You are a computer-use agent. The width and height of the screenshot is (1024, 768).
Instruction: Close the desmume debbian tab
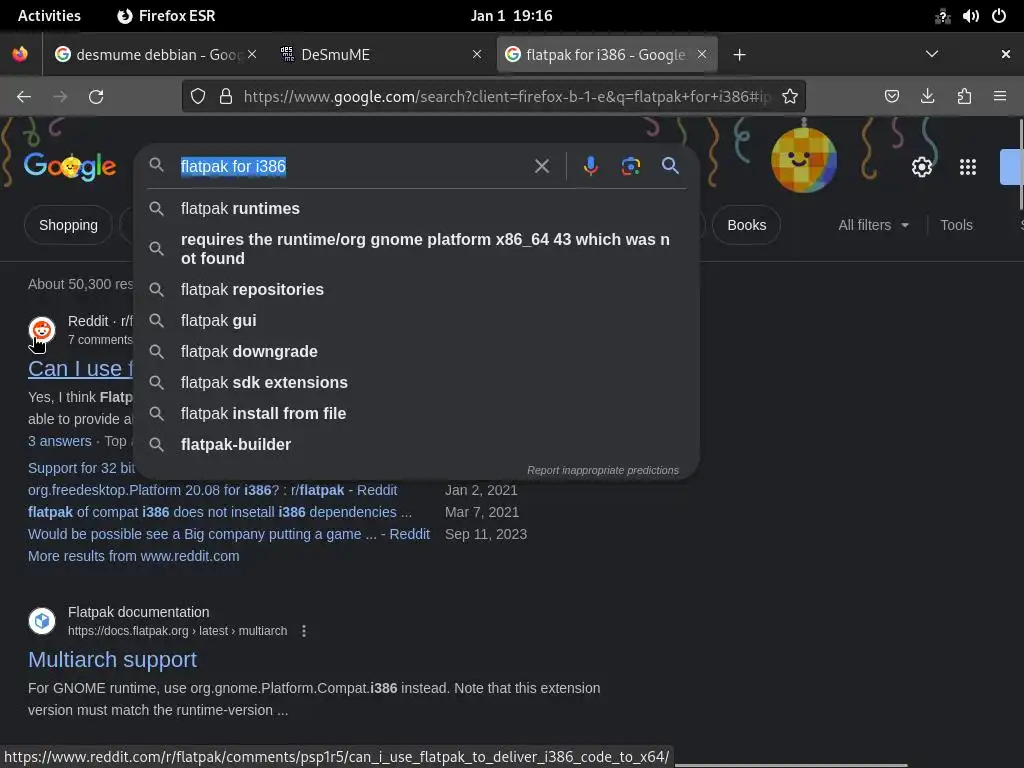click(x=252, y=54)
